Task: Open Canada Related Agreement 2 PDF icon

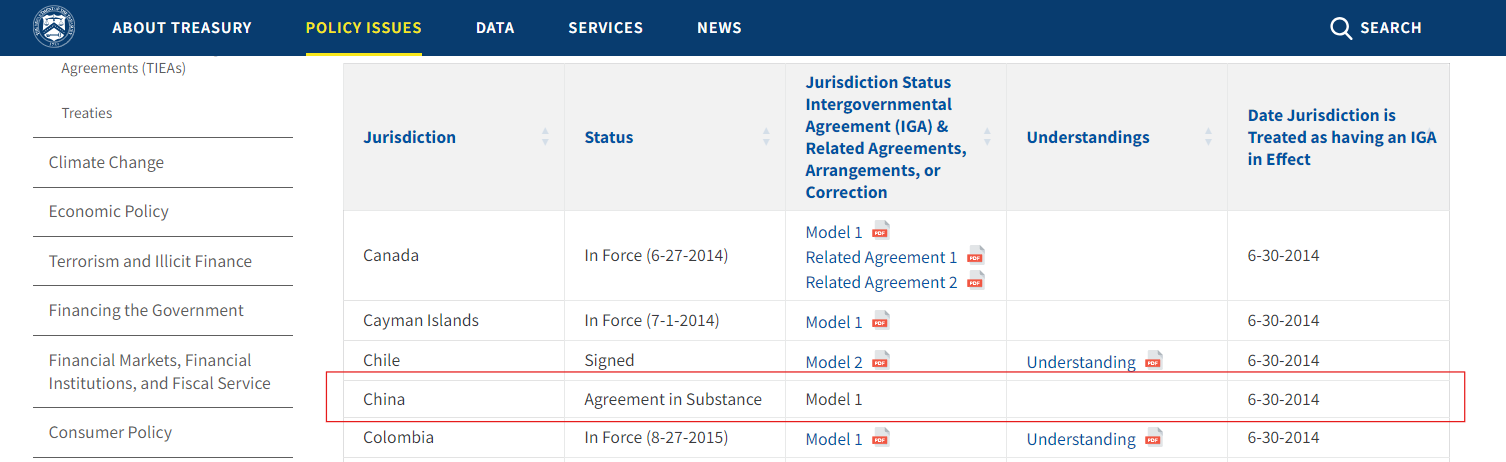Action: pos(976,280)
